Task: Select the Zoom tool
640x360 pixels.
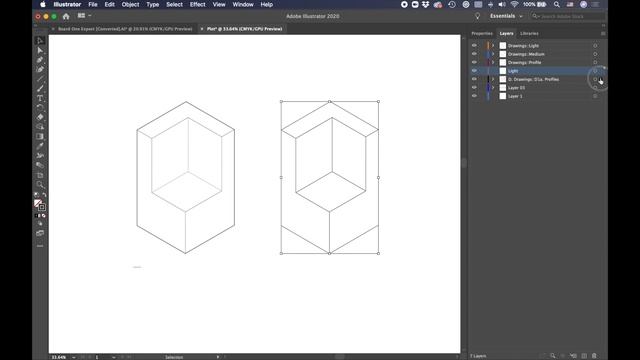Action: (40, 184)
